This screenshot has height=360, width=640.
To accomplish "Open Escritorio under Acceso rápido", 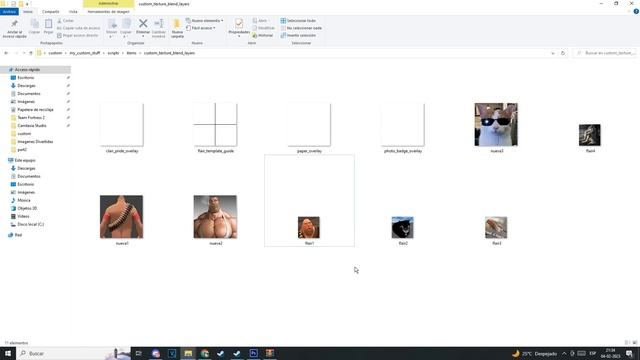I will coord(26,78).
